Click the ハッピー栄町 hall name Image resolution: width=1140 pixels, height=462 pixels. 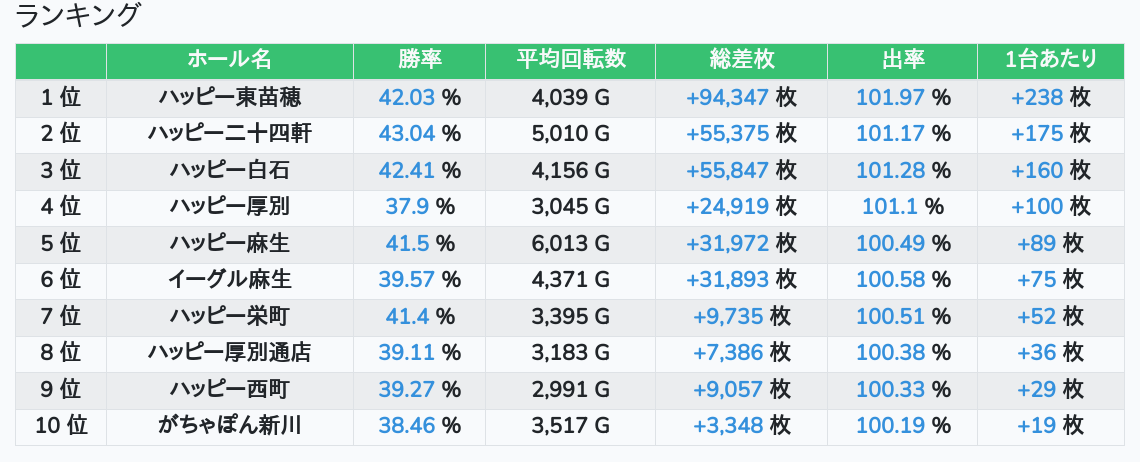pos(230,316)
